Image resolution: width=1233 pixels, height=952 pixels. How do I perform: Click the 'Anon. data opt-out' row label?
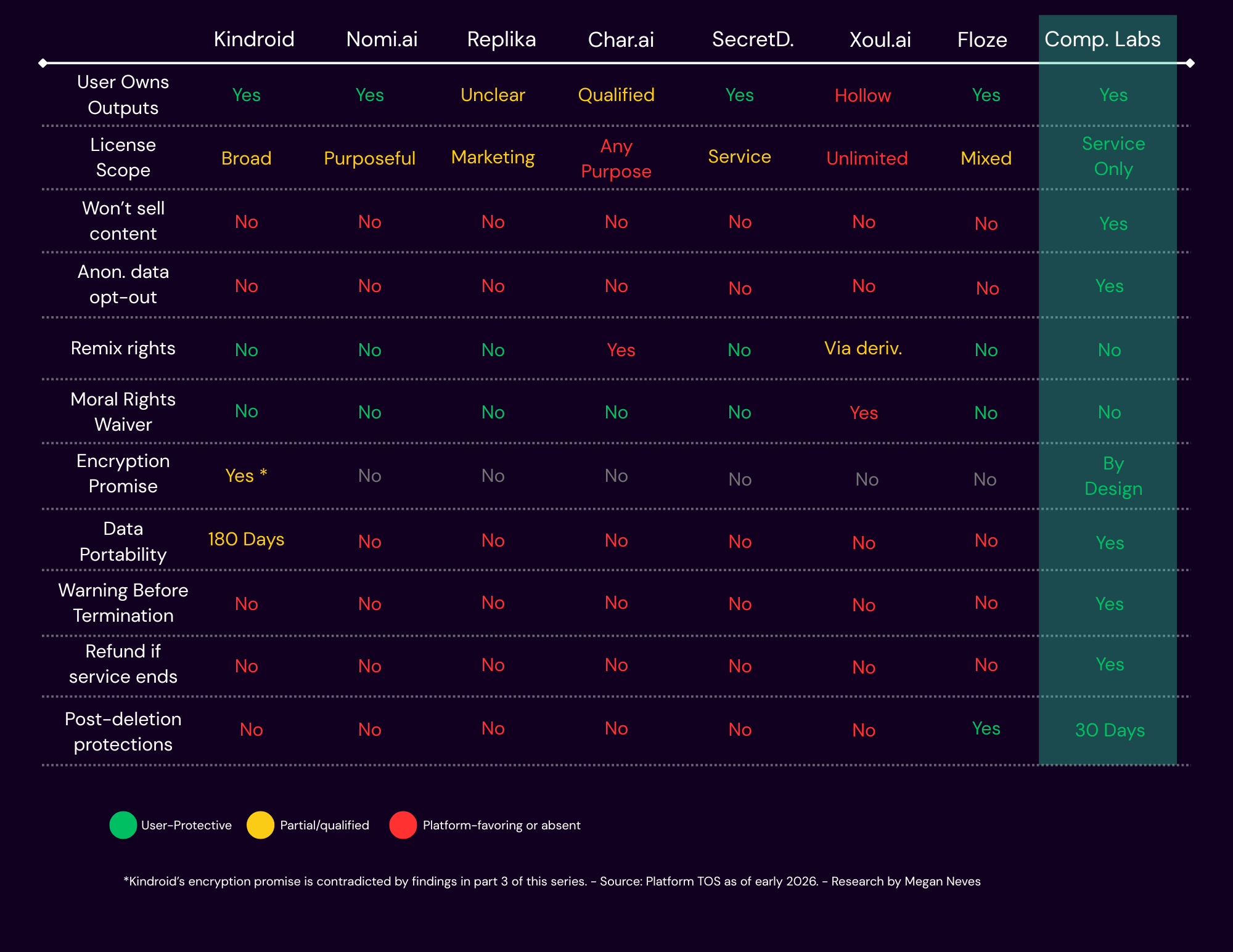tap(123, 284)
